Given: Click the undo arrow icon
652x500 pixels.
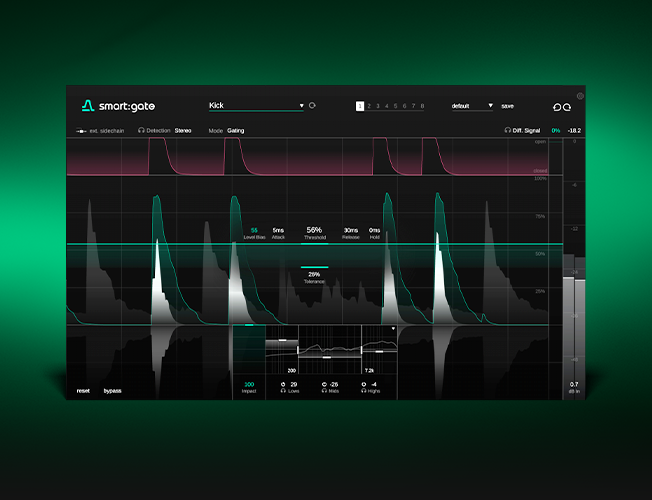Looking at the screenshot, I should click(x=557, y=107).
